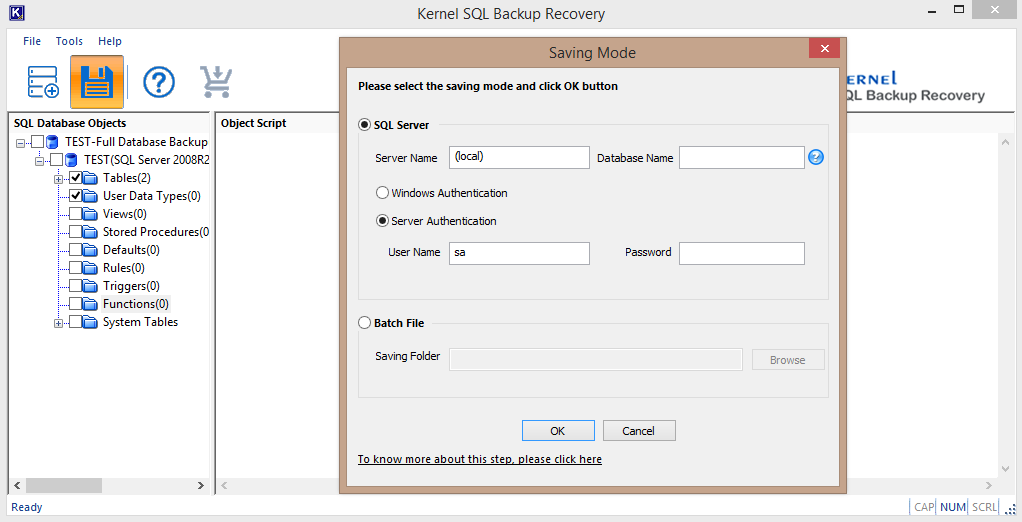This screenshot has height=522, width=1022.
Task: Open the Help menu
Action: pyautogui.click(x=110, y=41)
